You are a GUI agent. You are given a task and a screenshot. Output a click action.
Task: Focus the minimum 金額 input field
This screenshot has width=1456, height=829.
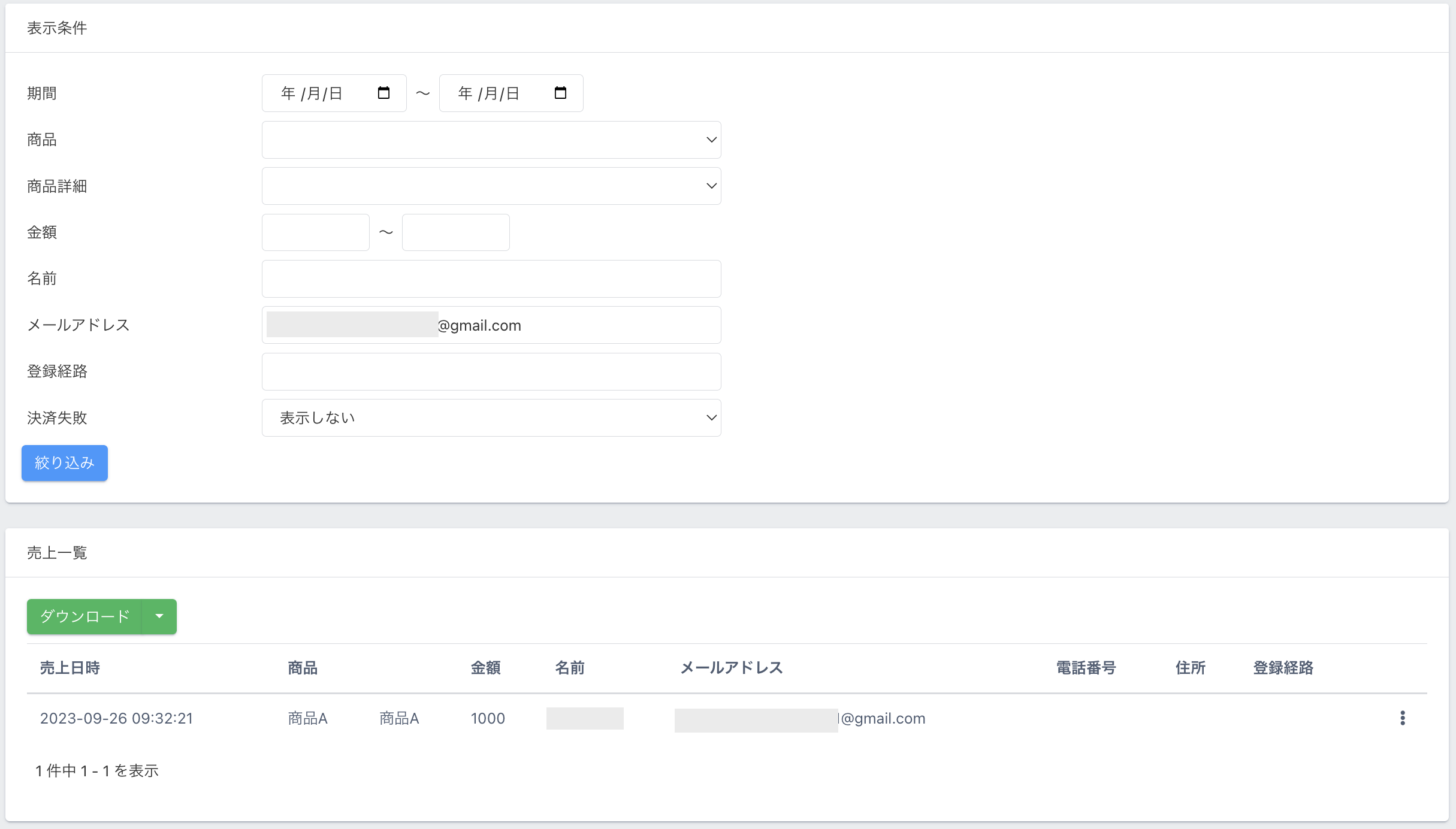316,232
